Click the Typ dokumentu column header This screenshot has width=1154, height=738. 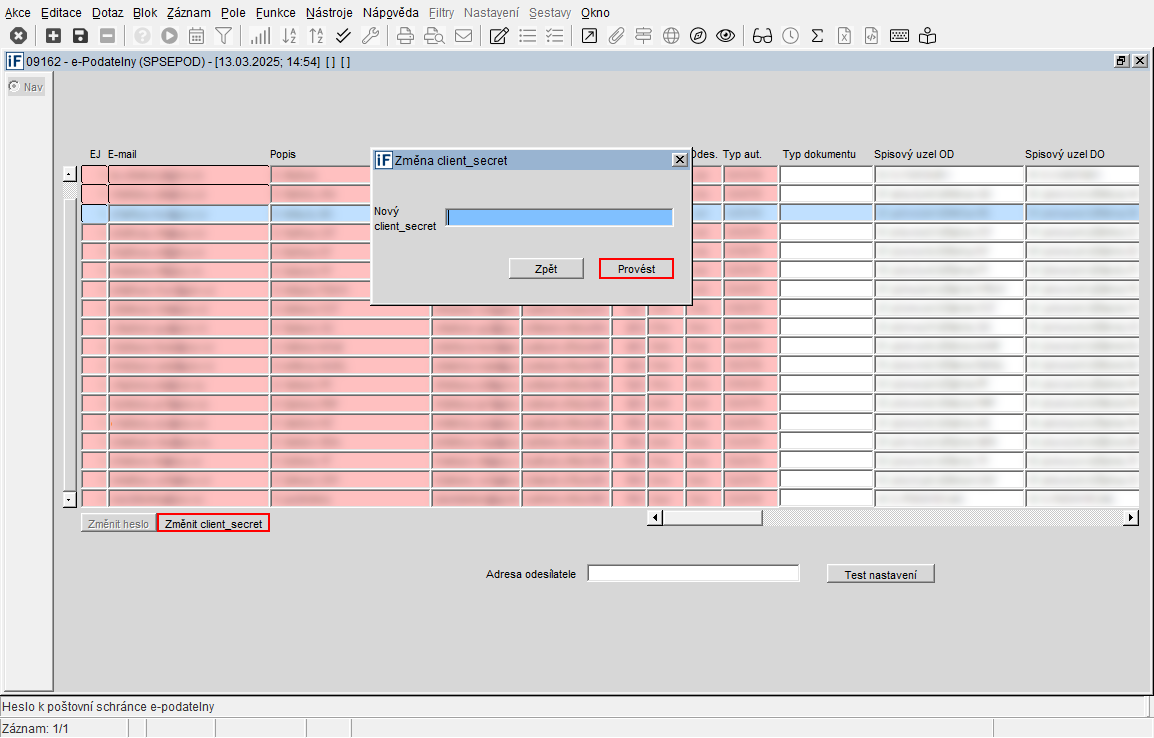pyautogui.click(x=819, y=154)
